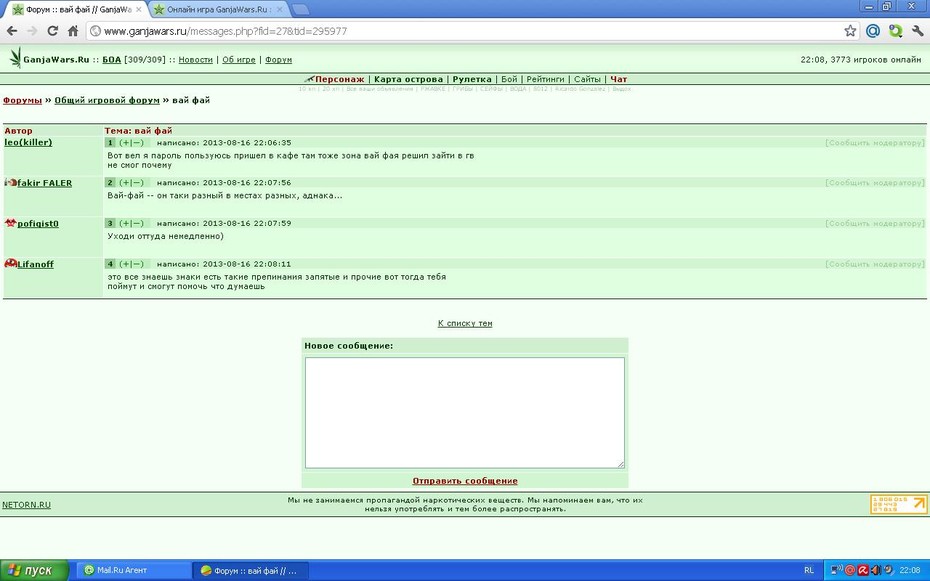This screenshot has height=581, width=930.
Task: Click the orange counter banner in the footer
Action: click(899, 505)
